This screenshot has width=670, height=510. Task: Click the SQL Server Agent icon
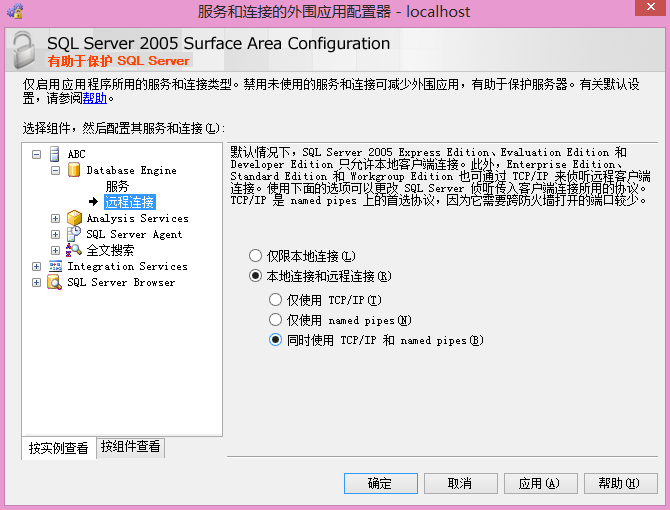click(x=74, y=234)
